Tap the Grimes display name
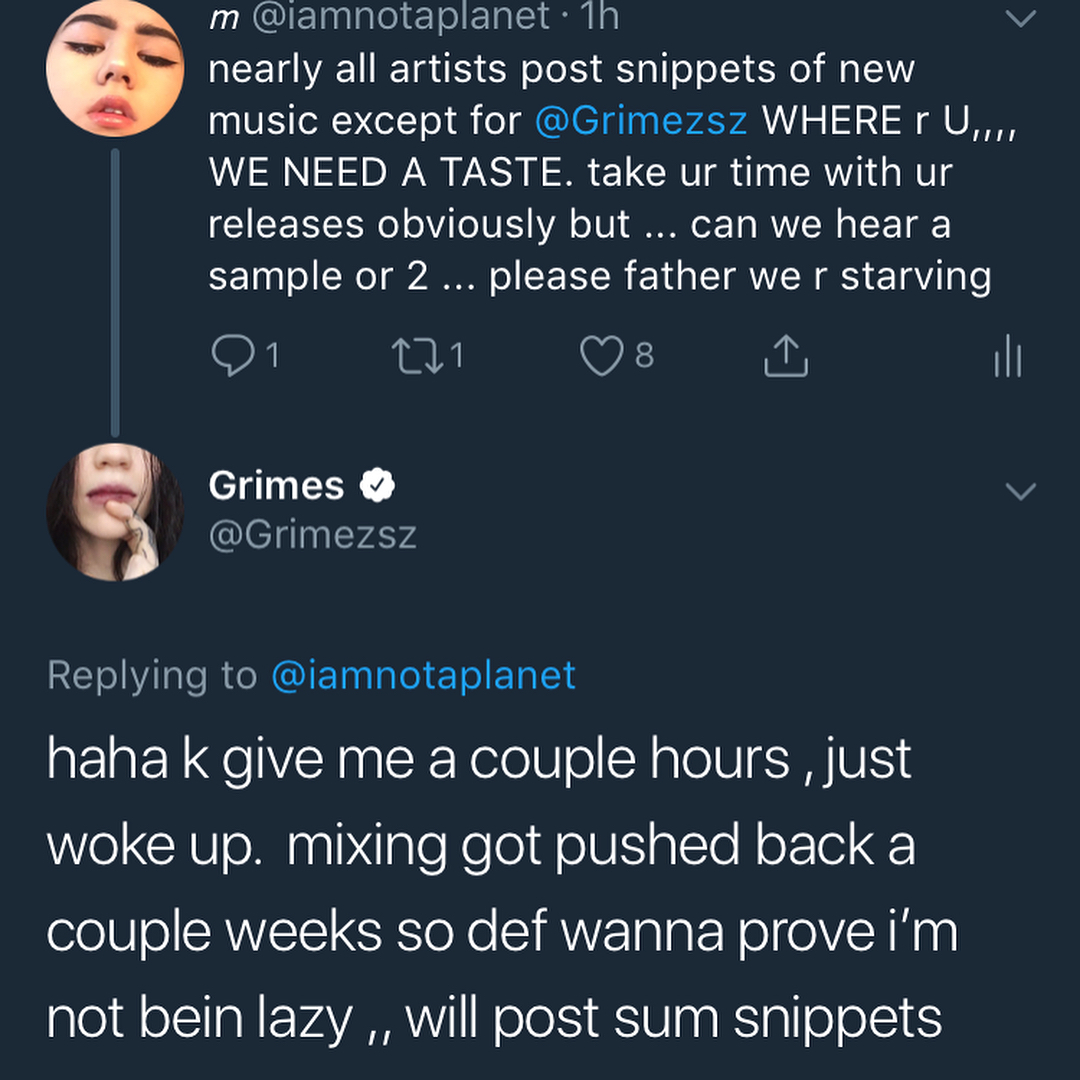This screenshot has width=1080, height=1080. pos(276,486)
